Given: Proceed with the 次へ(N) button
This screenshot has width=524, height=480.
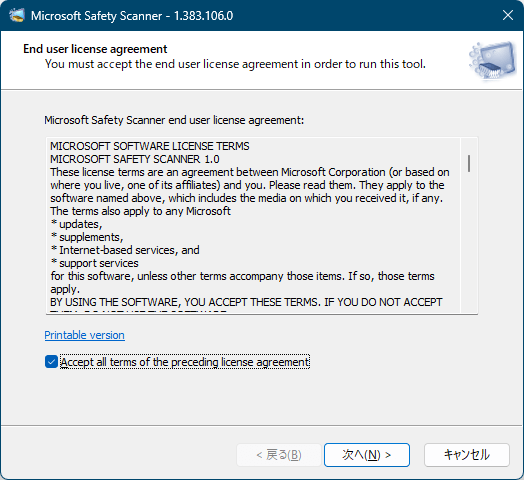Looking at the screenshot, I should tap(367, 455).
